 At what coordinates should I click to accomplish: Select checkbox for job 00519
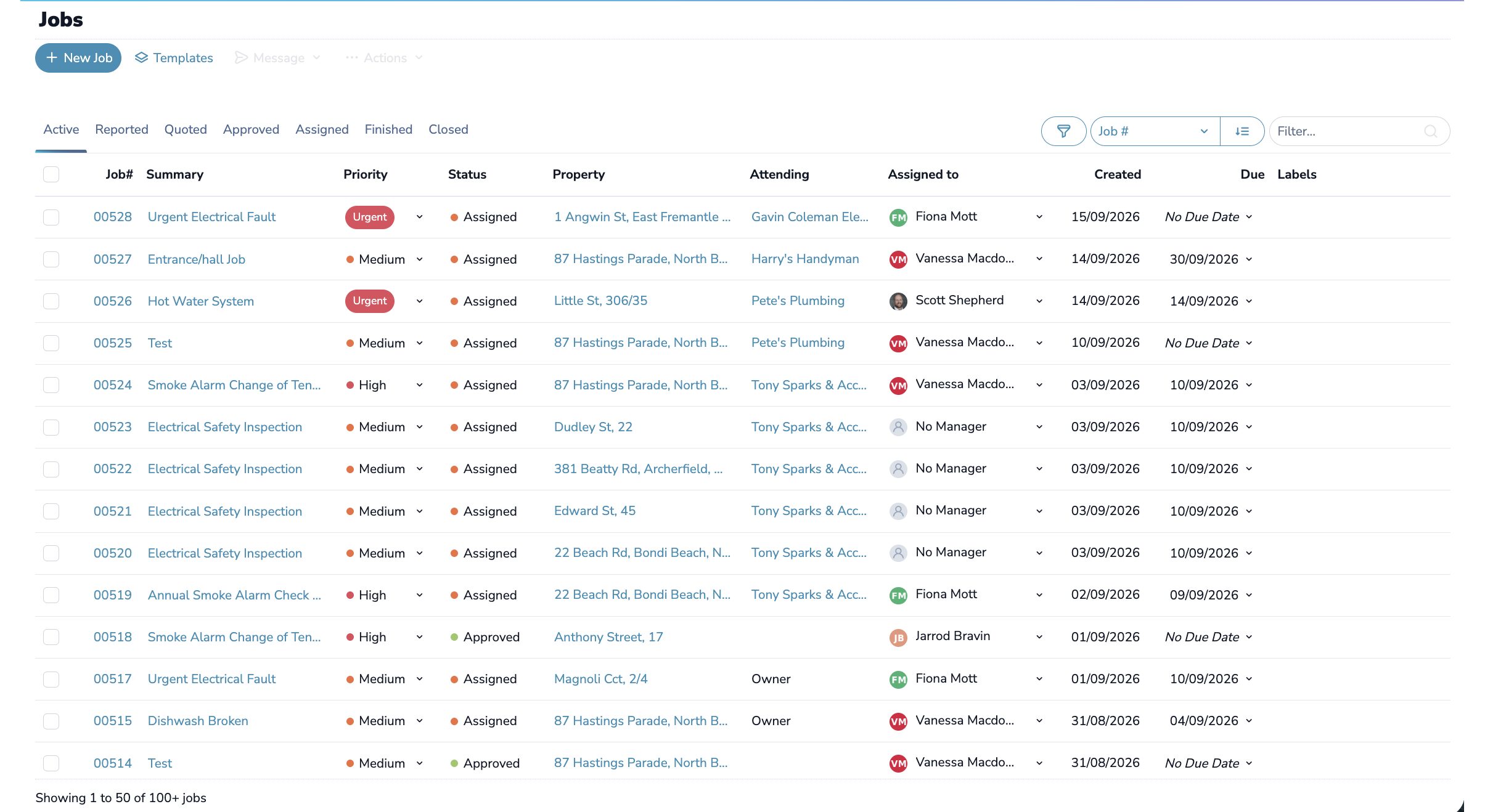coord(51,595)
